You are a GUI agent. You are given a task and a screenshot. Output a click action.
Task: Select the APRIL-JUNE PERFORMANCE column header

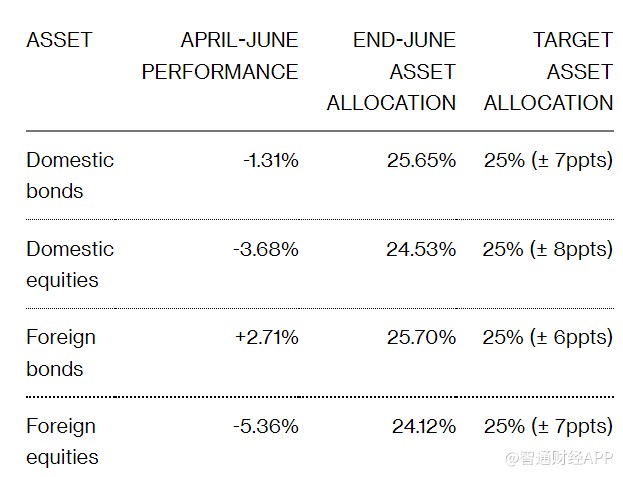click(220, 56)
